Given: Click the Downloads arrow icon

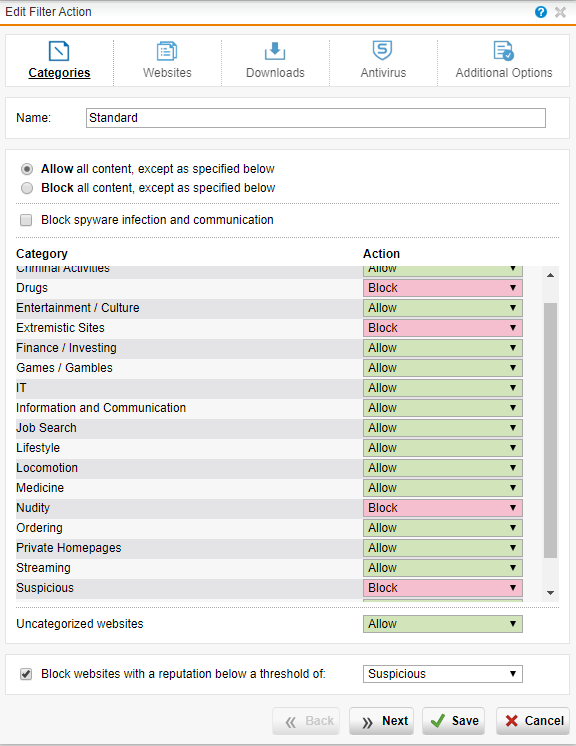Looking at the screenshot, I should point(275,51).
